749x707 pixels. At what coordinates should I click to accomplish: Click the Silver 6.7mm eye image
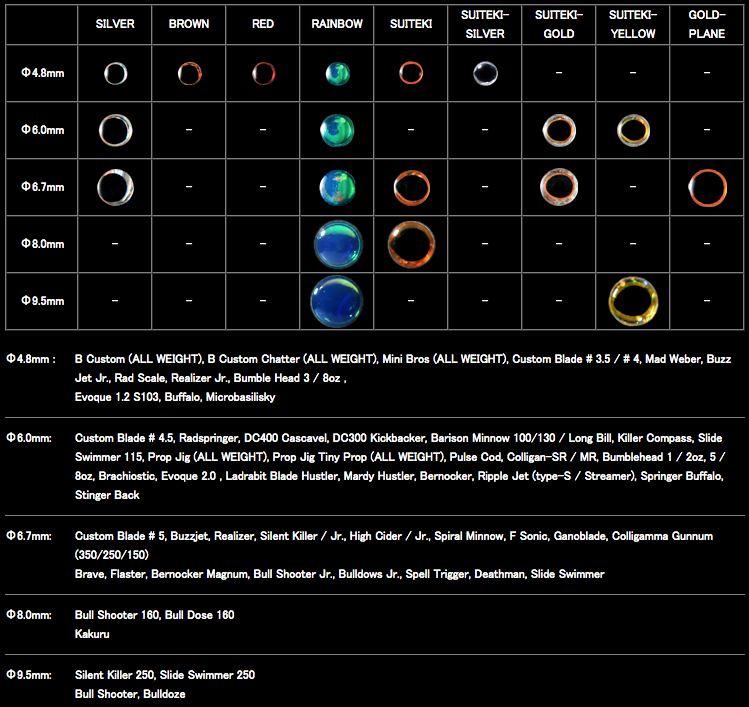116,187
